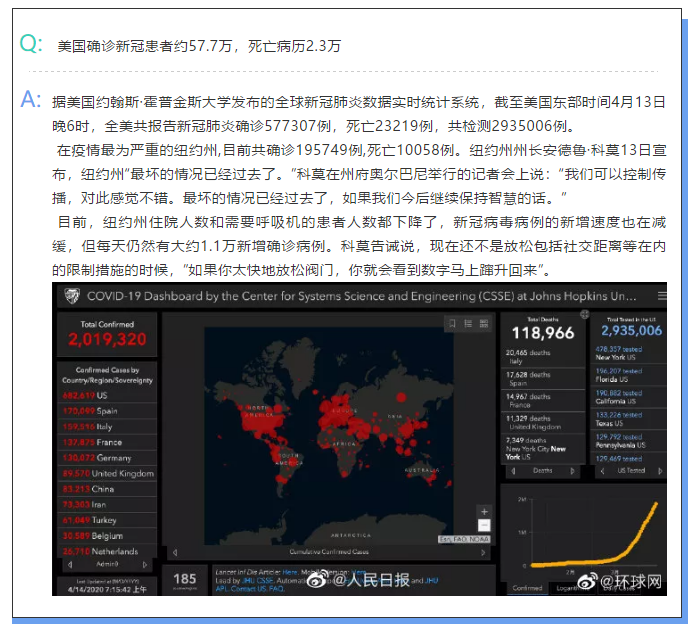Click 478,357 tested New York US entry

click(x=629, y=353)
